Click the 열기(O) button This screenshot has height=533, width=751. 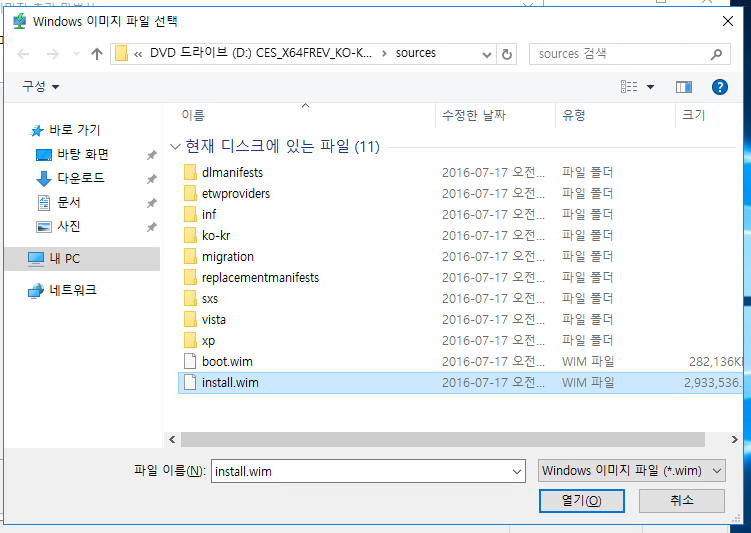click(581, 501)
